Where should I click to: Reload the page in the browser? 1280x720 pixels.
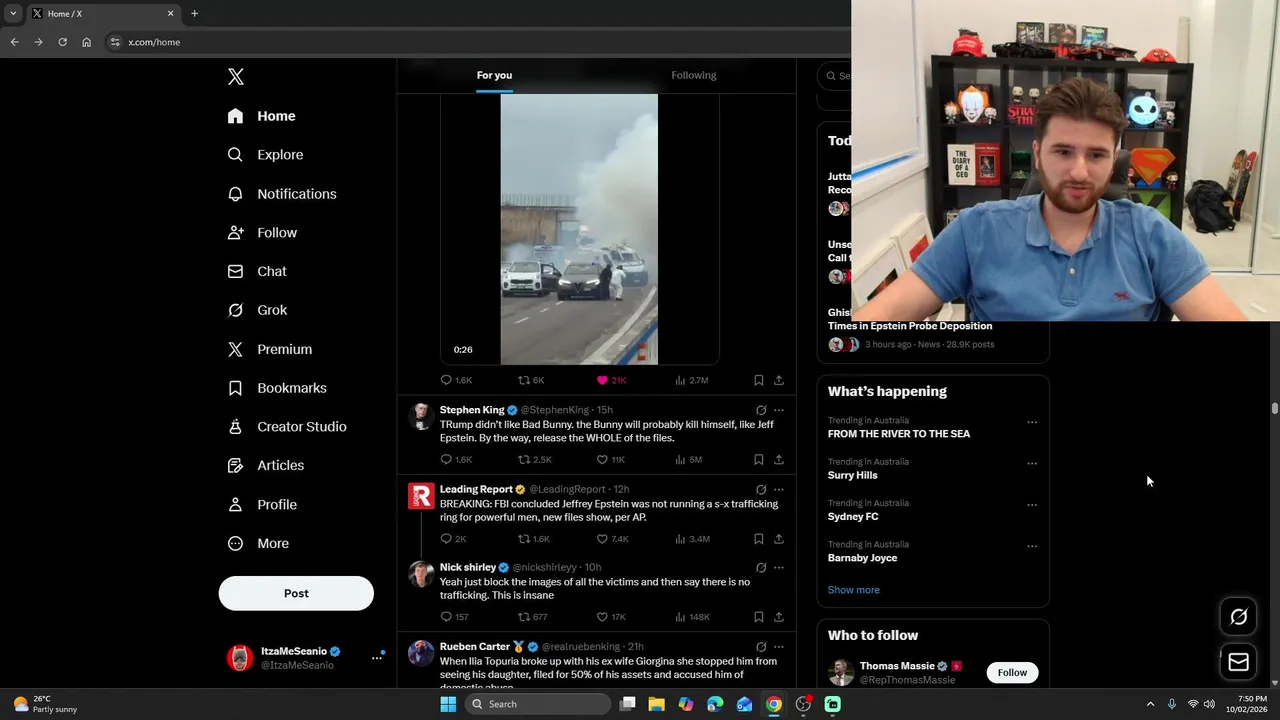[62, 42]
